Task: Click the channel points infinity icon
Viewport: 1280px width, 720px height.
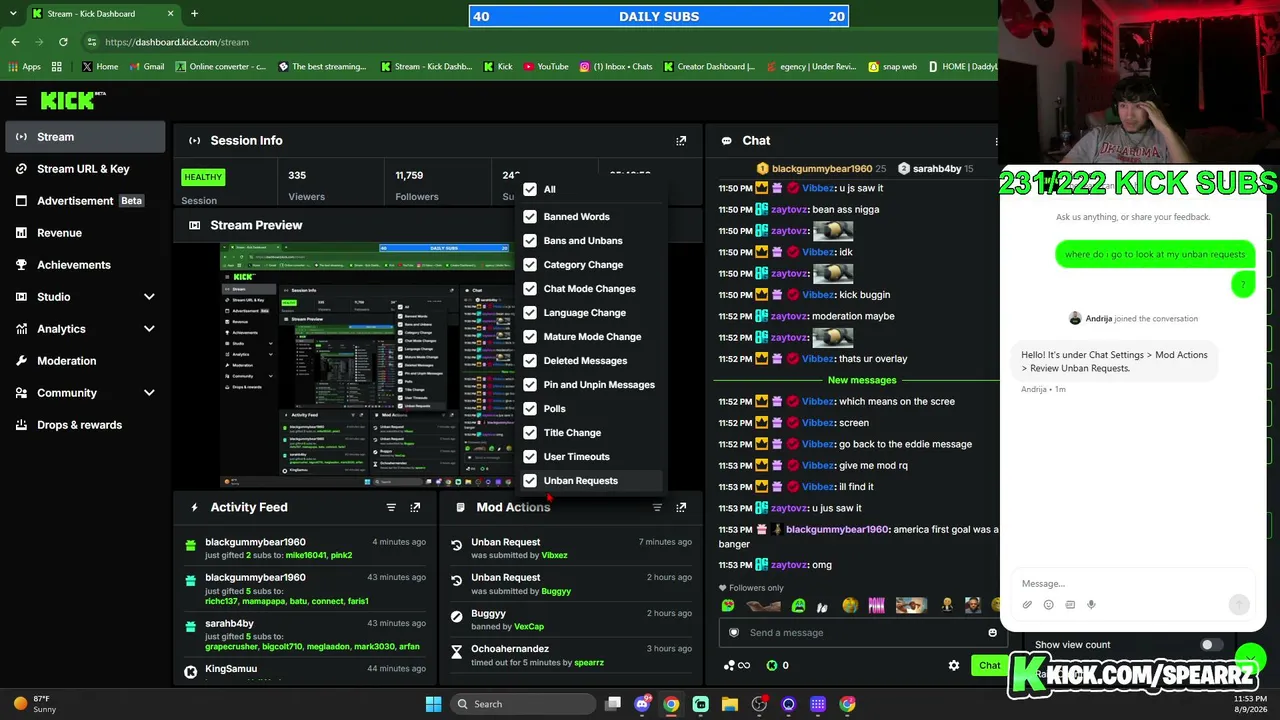Action: click(x=735, y=665)
